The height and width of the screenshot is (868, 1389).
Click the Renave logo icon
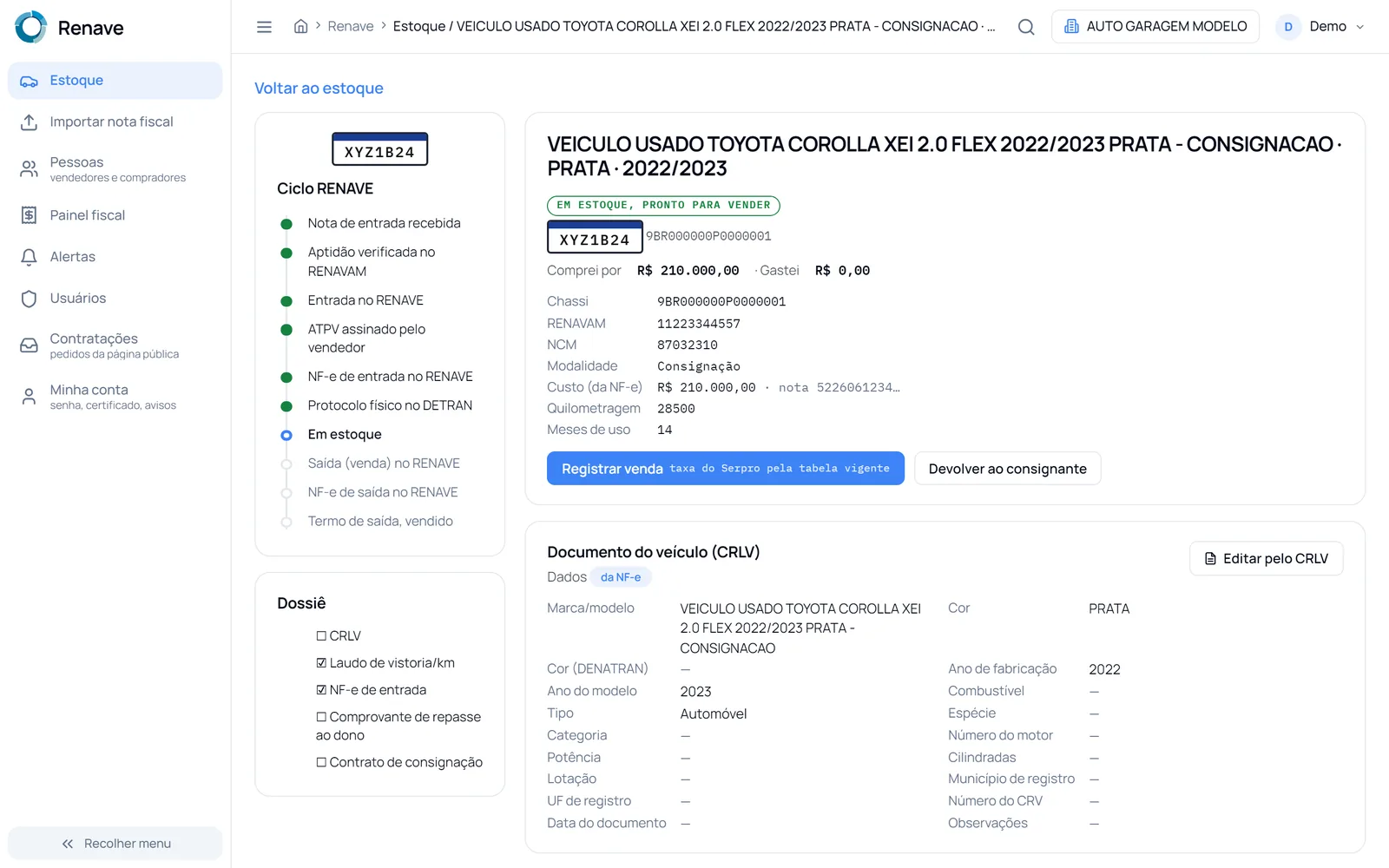(x=31, y=27)
